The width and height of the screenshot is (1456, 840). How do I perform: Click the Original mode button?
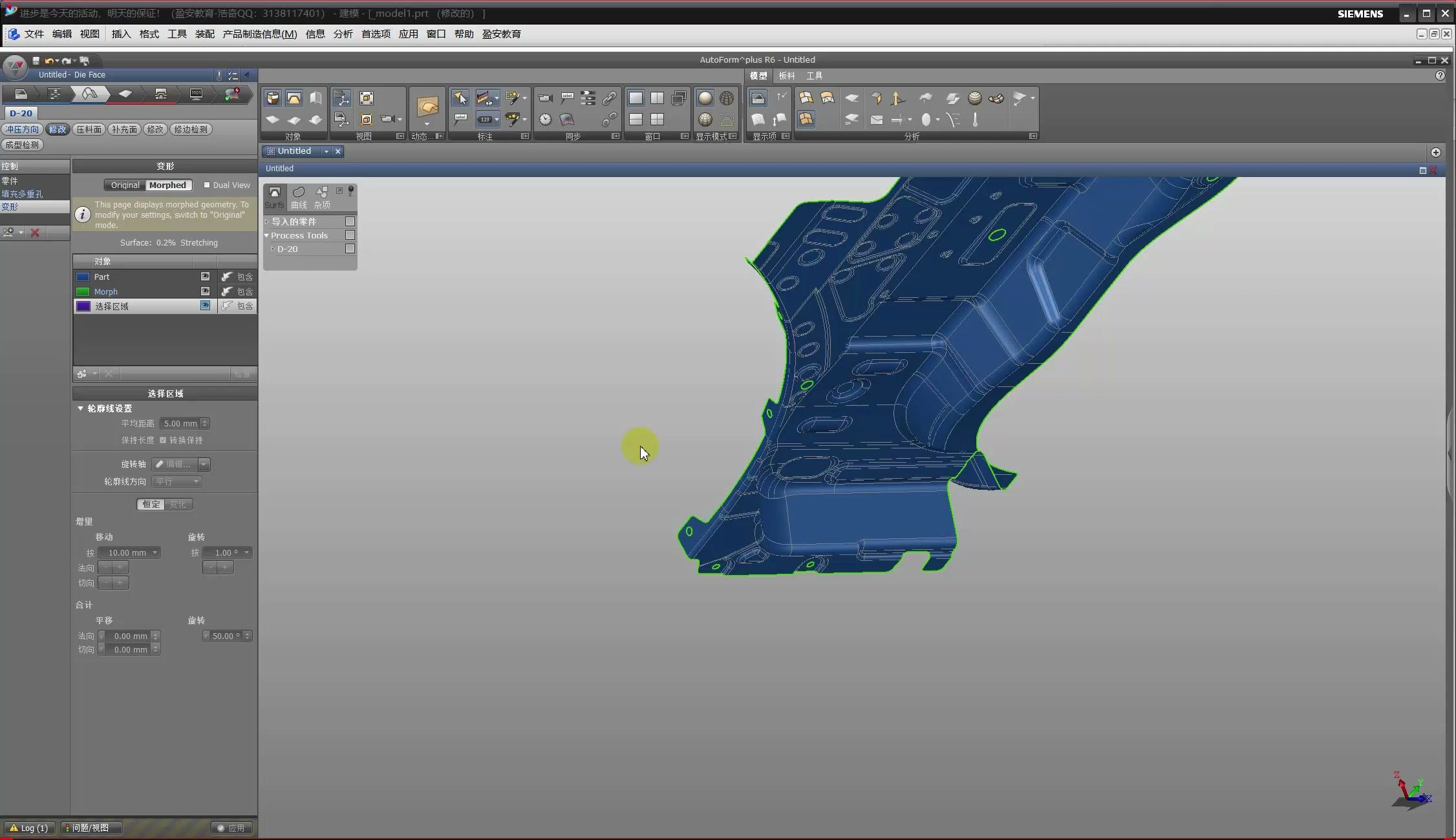click(125, 185)
